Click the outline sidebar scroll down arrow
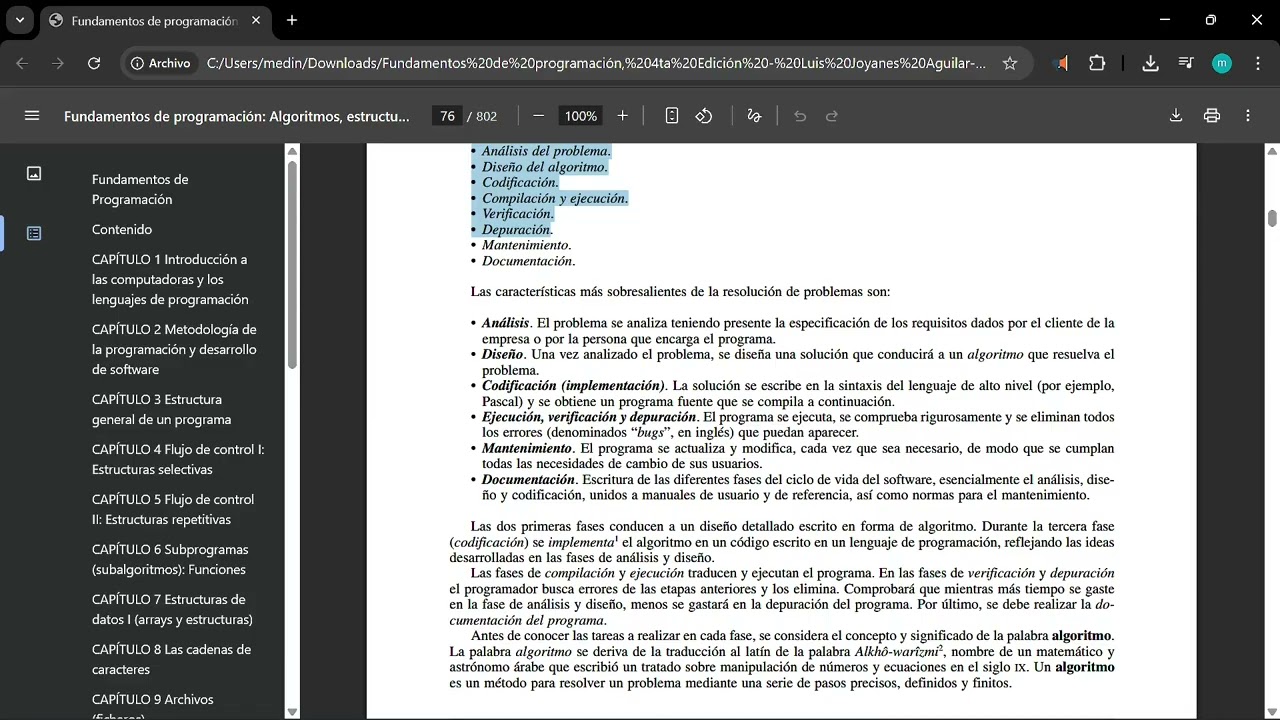Screen dimensions: 1280x720 (x=292, y=712)
